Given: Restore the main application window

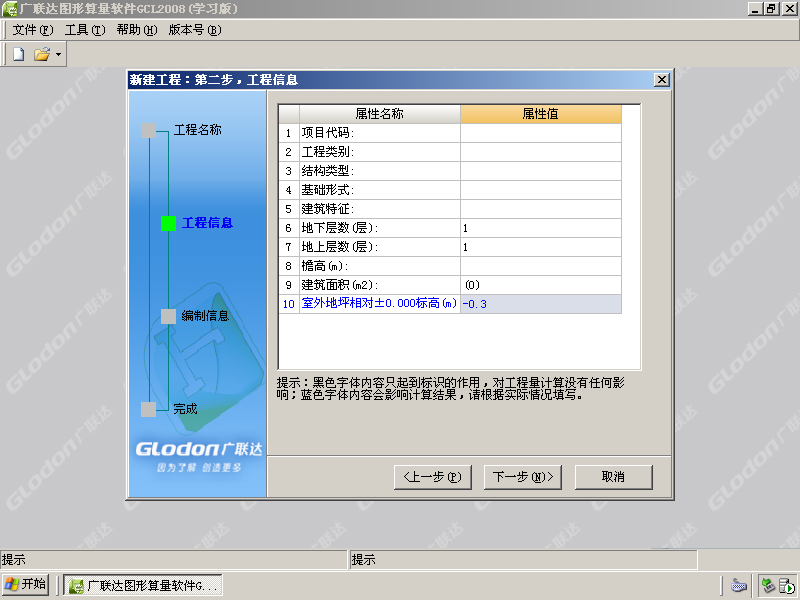Looking at the screenshot, I should click(x=771, y=9).
